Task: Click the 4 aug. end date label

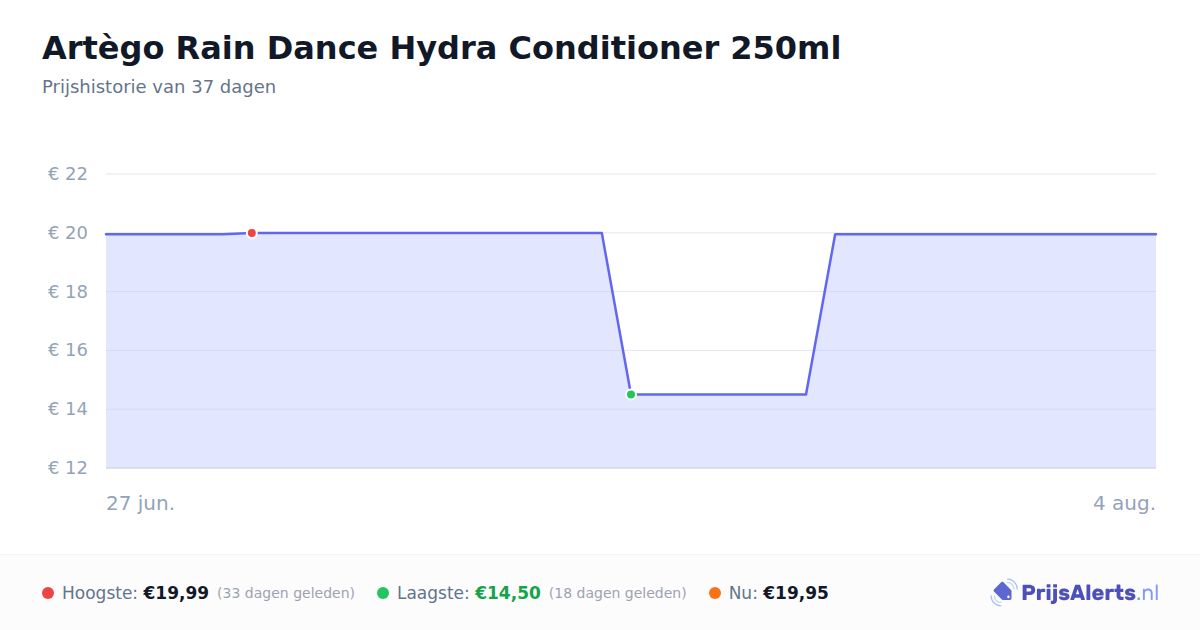Action: point(1124,503)
